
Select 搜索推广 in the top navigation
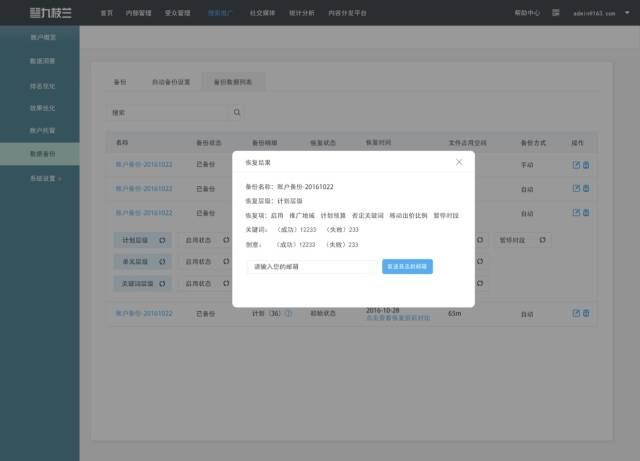coord(220,13)
